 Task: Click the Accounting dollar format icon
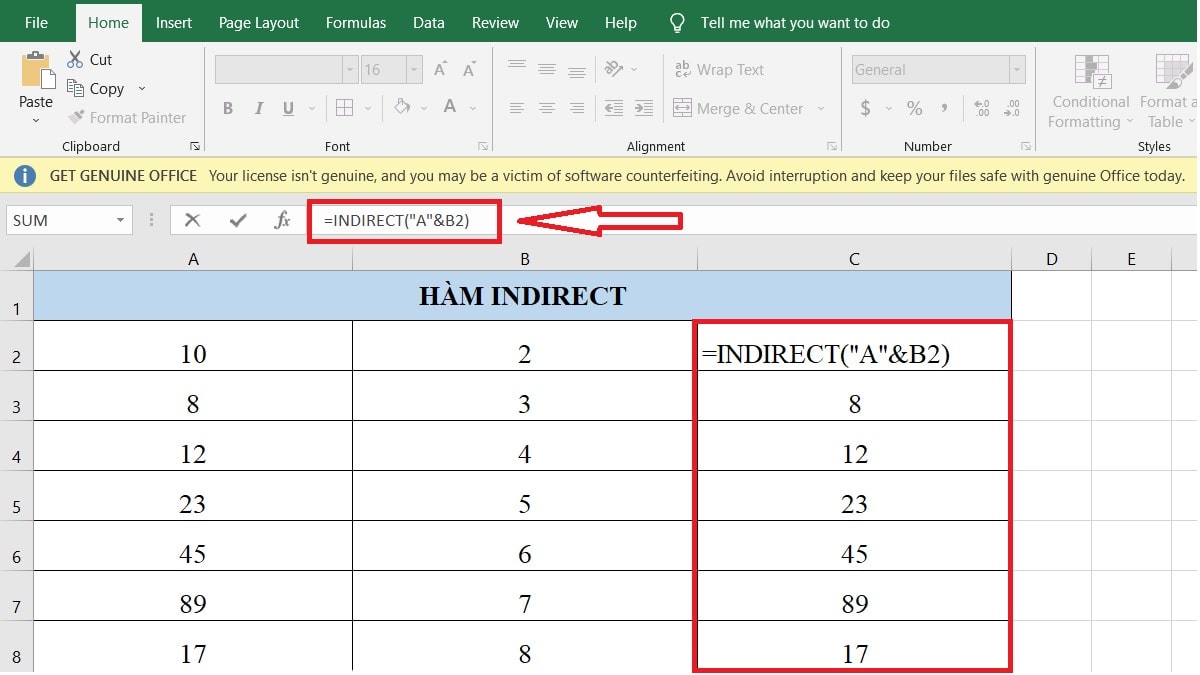coord(865,108)
